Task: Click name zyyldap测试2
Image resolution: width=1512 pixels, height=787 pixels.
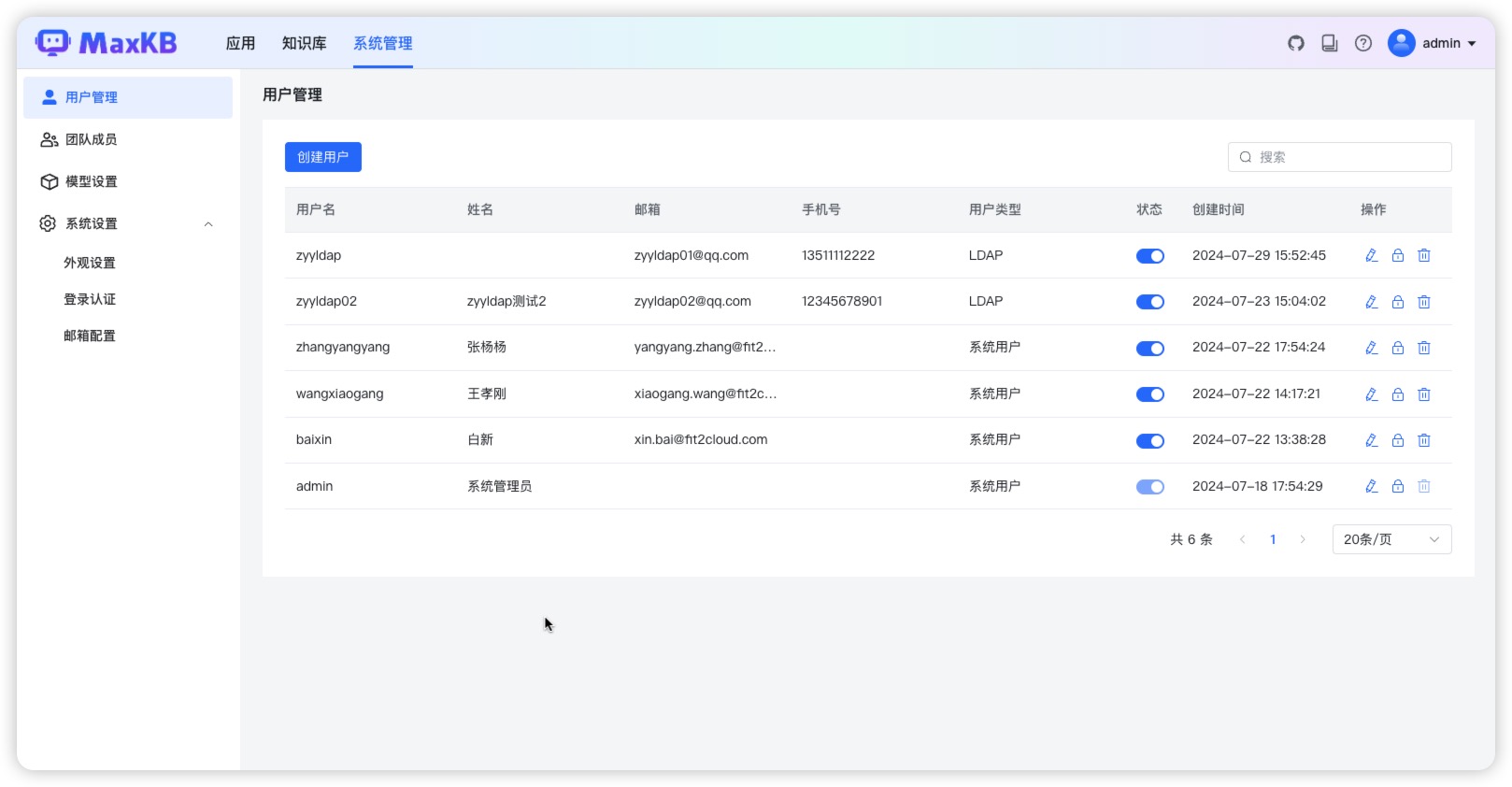Action: tap(506, 301)
